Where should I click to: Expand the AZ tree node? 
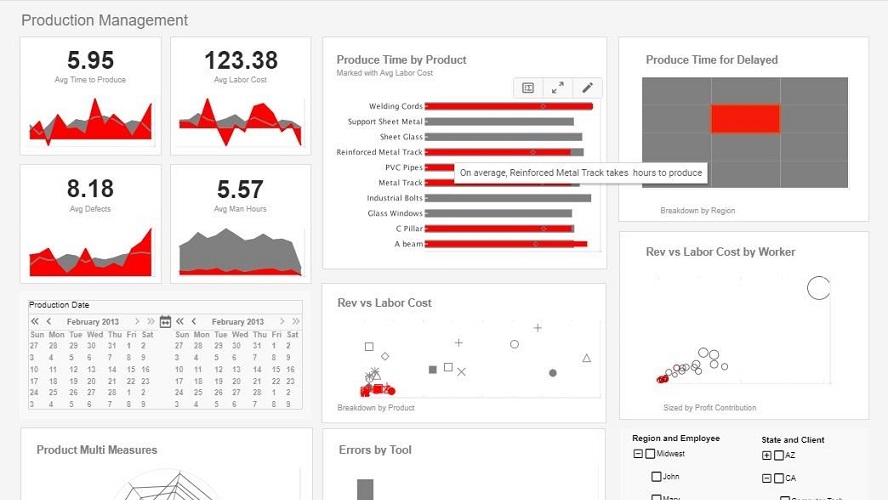click(767, 455)
